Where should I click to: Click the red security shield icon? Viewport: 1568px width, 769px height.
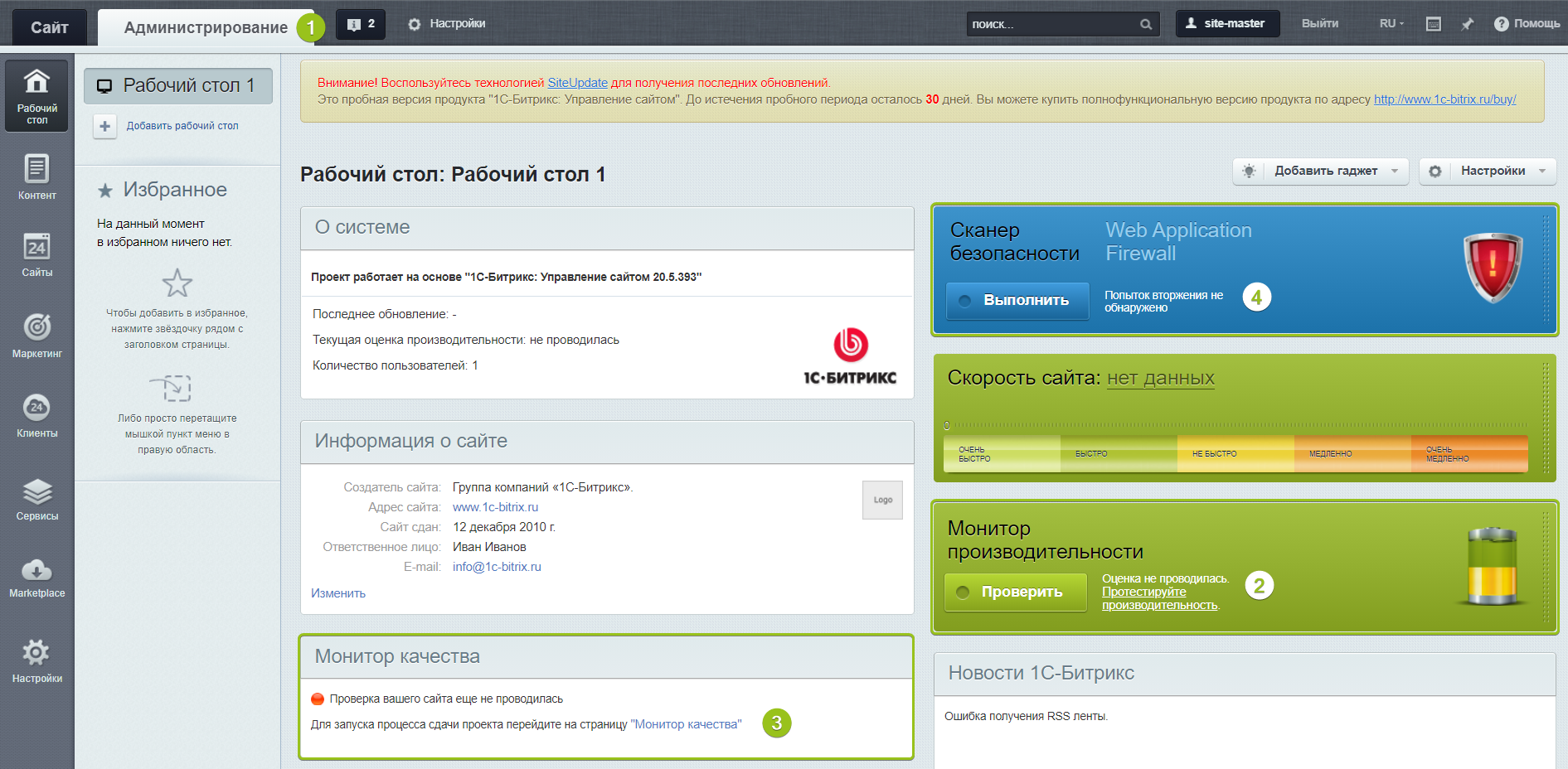click(1493, 266)
